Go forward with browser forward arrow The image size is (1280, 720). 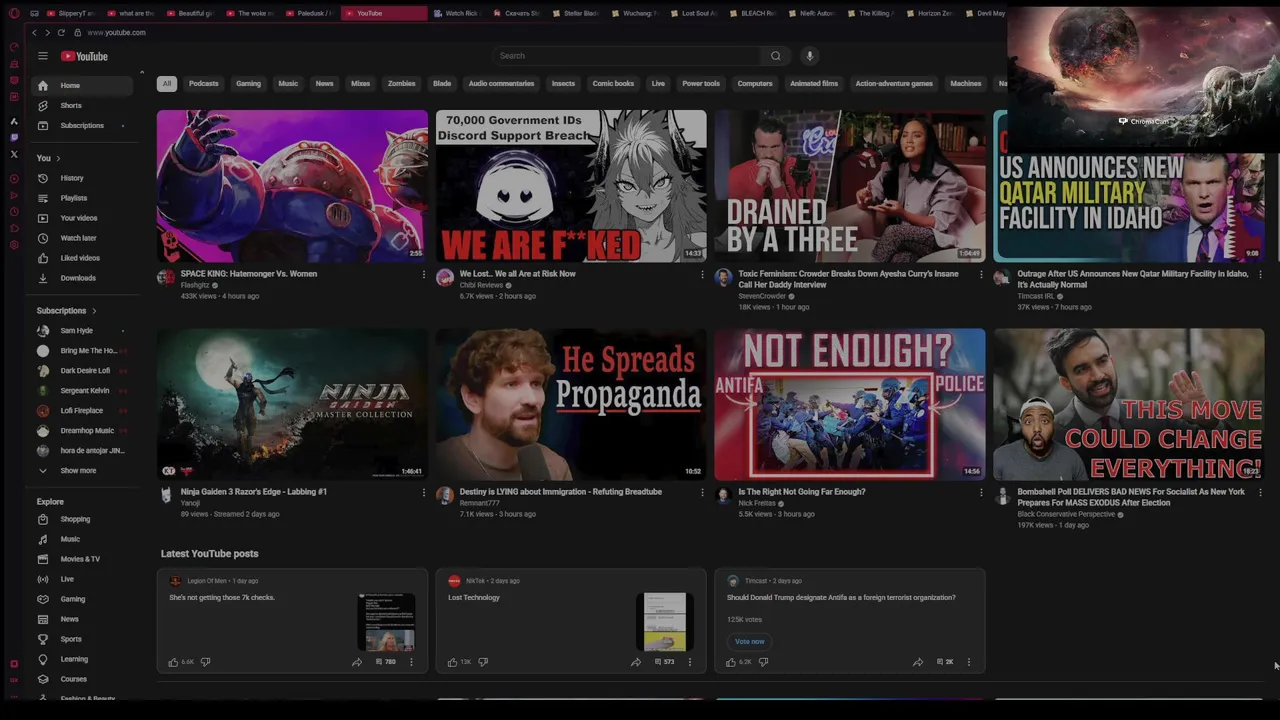47,33
